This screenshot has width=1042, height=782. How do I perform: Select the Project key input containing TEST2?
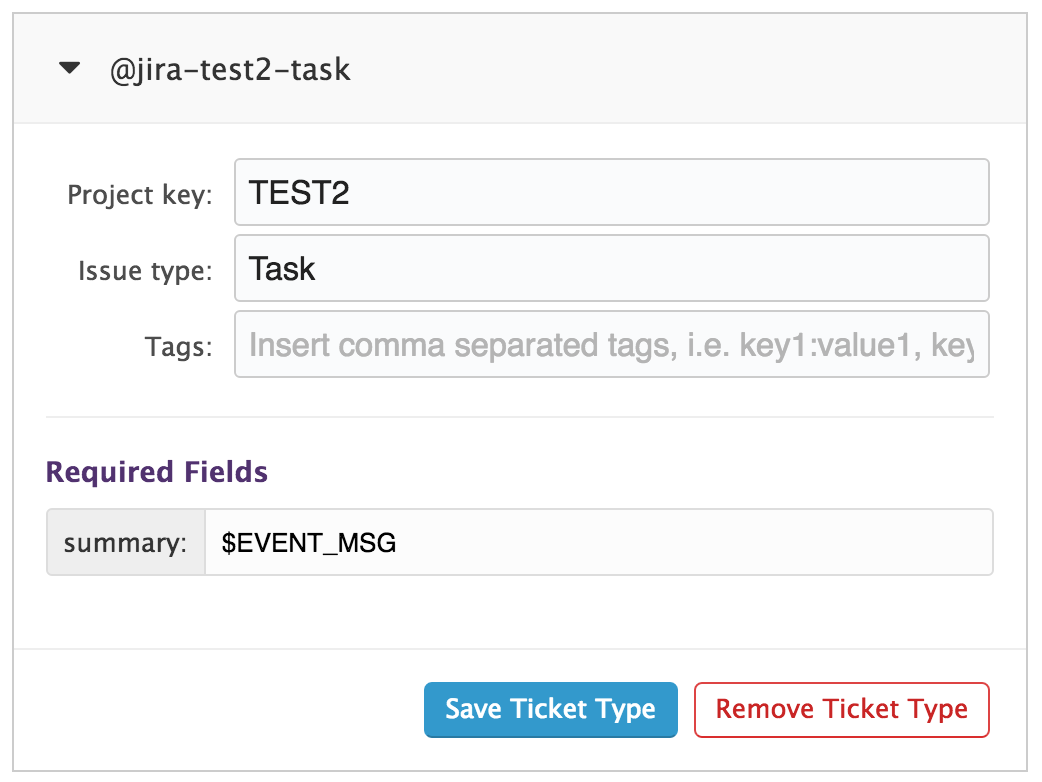[x=610, y=192]
